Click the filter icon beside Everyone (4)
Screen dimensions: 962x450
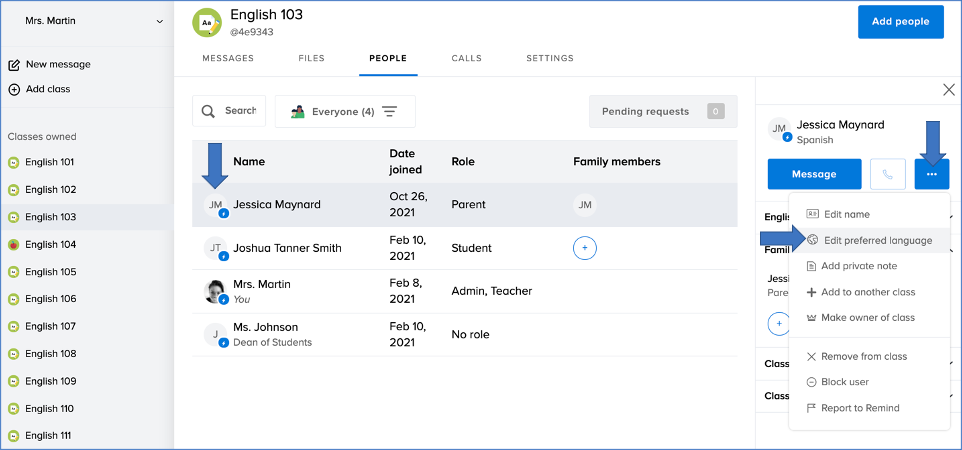390,112
